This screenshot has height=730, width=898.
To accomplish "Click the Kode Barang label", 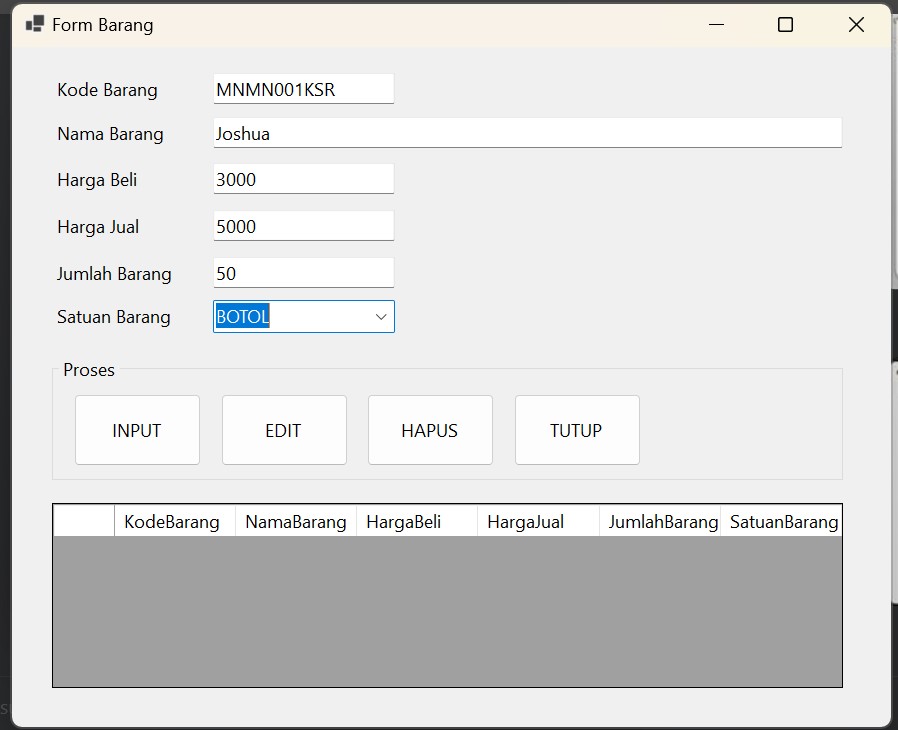I will click(x=107, y=90).
